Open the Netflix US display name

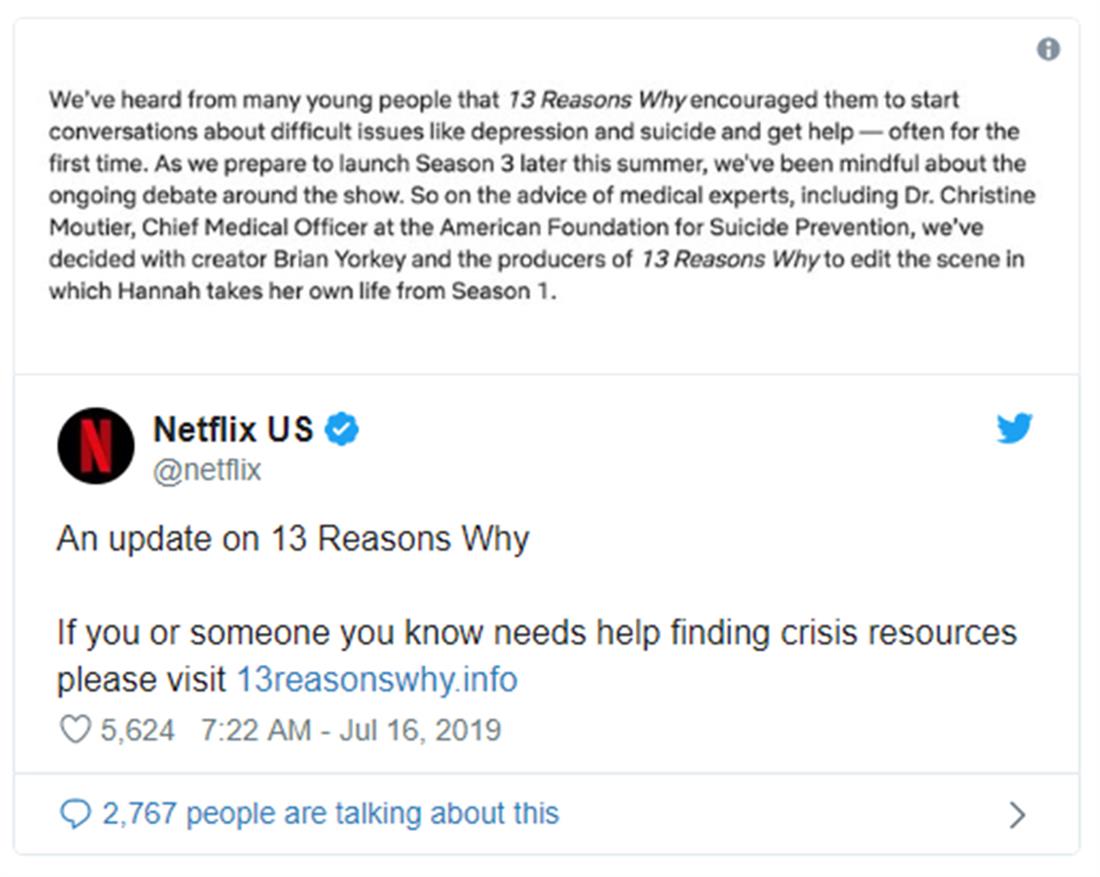click(233, 430)
